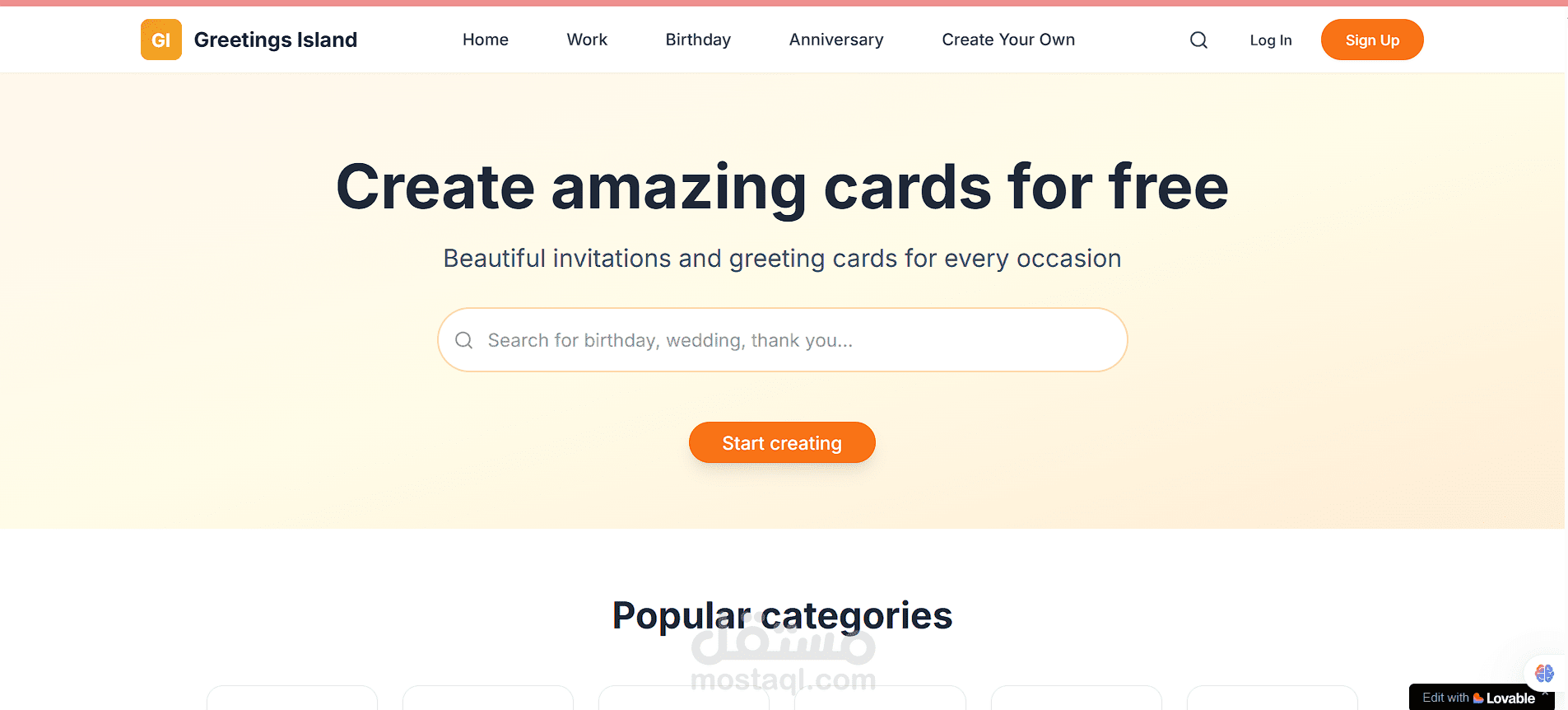Click the Popular categories heading
The width and height of the screenshot is (1568, 710).
782,616
